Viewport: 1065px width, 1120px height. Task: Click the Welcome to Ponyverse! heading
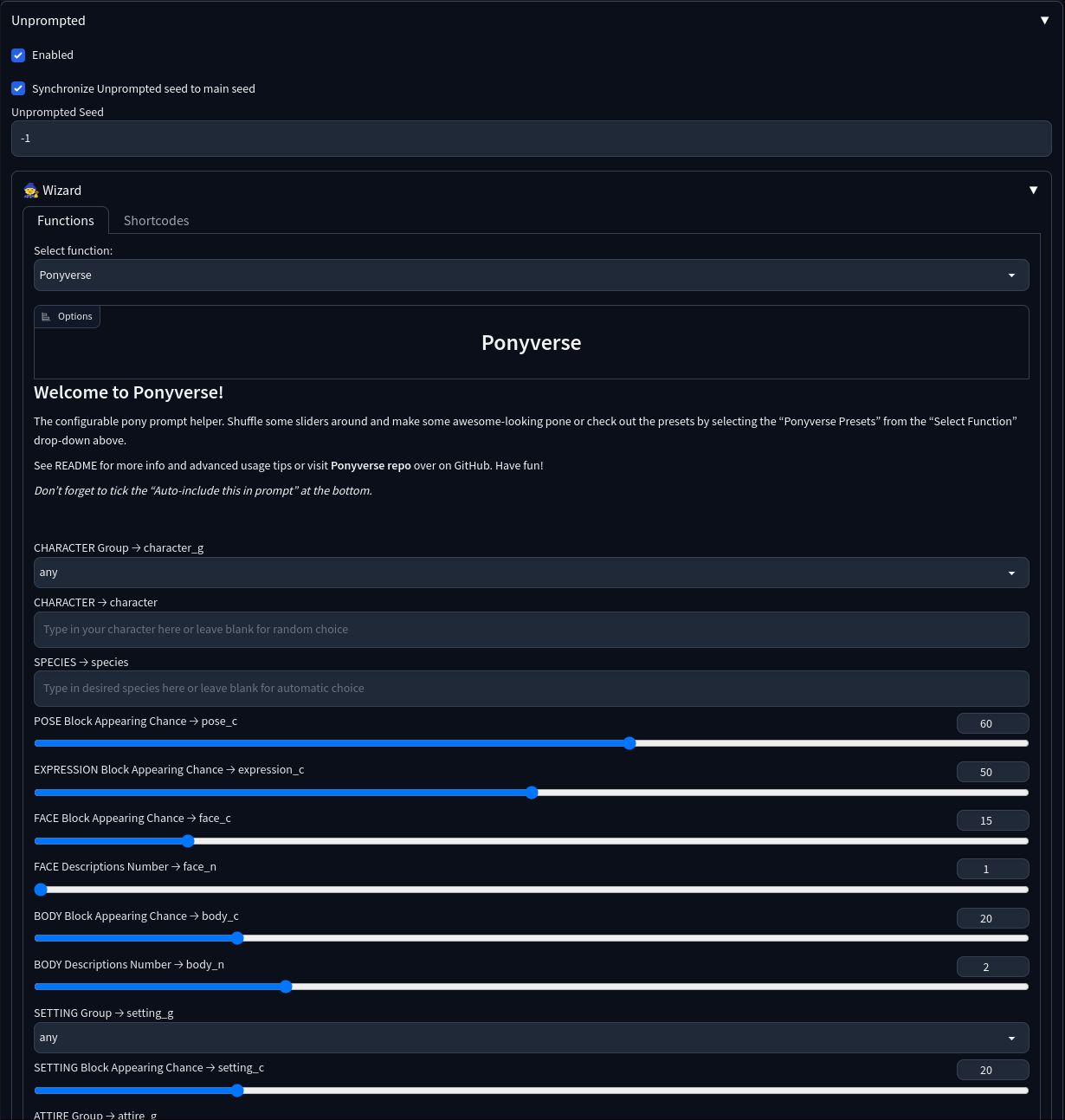(128, 392)
